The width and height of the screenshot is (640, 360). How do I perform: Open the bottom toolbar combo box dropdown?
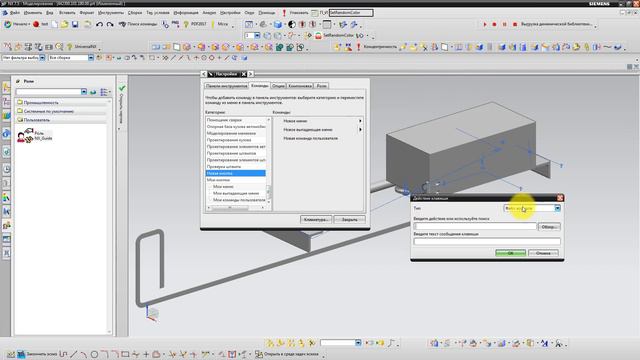click(x=358, y=343)
